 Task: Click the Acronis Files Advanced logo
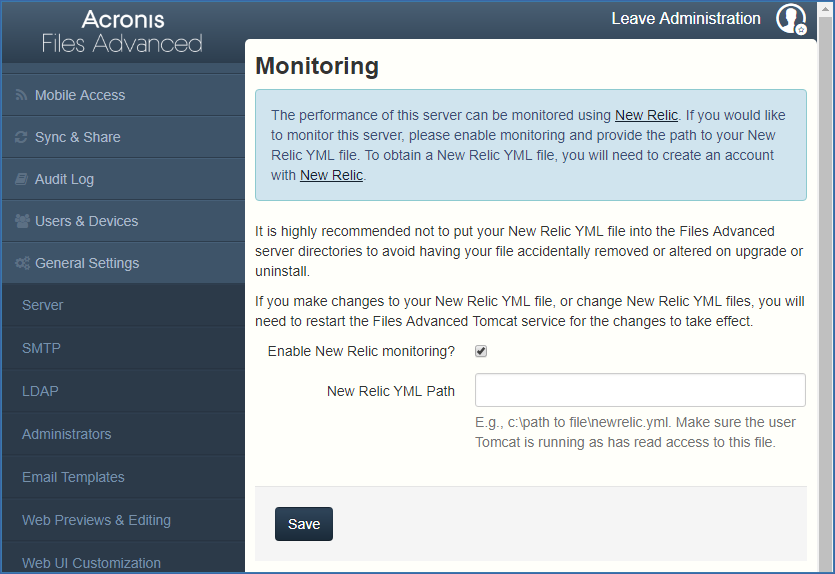click(122, 31)
